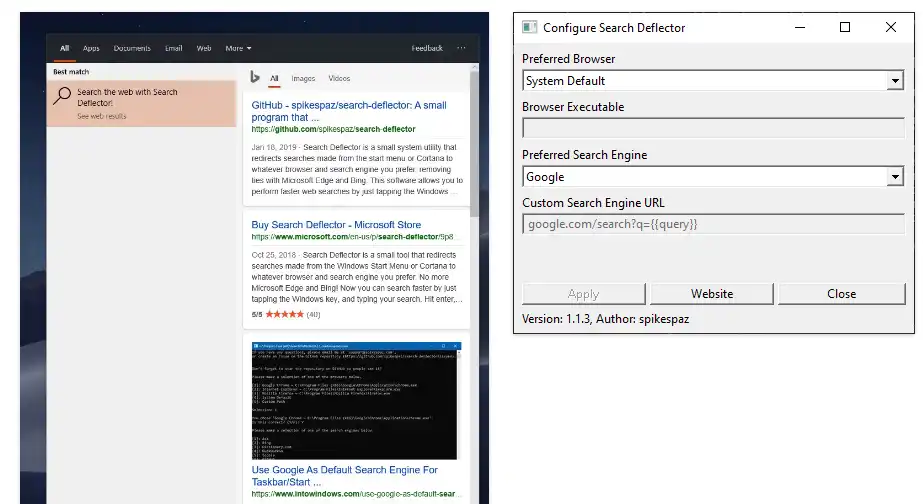Open the GitHub spikespaz/search-deflector result link
This screenshot has width=923, height=504.
(x=349, y=111)
